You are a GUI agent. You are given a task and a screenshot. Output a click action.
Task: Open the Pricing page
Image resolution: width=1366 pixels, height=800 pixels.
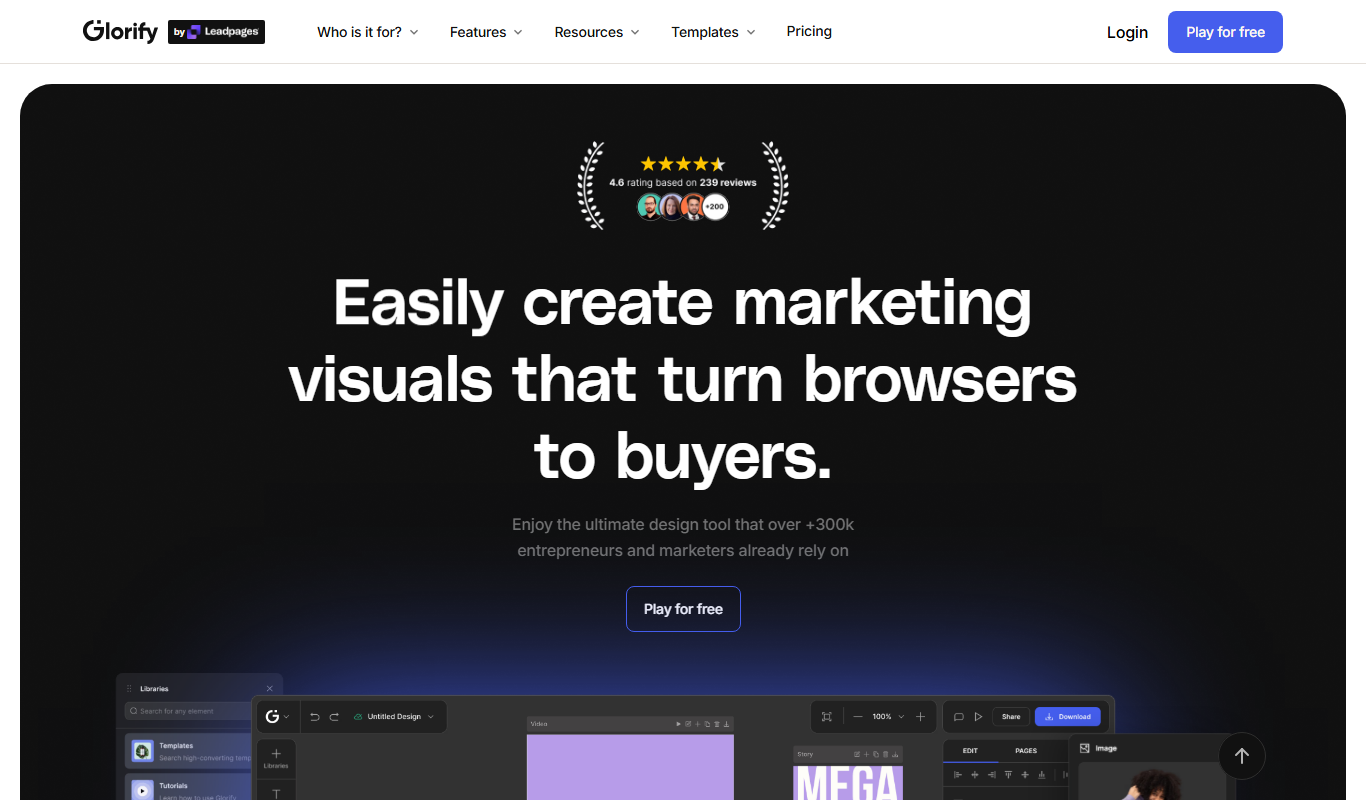pos(809,31)
